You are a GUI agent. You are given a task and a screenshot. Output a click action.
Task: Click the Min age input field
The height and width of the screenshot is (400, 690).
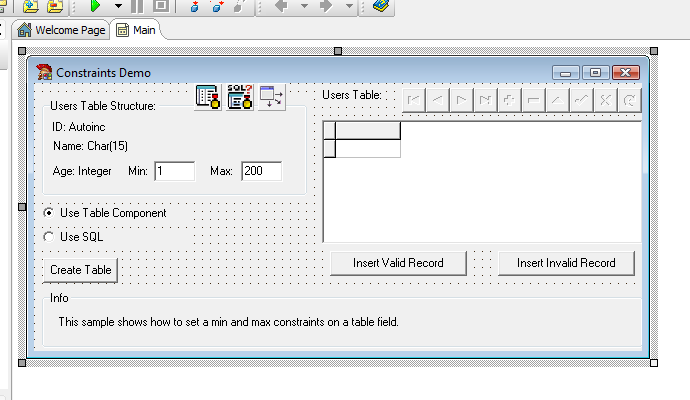tap(174, 172)
